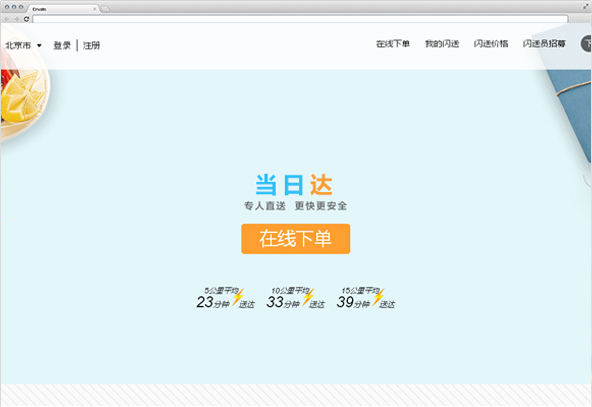Click the browser forward arrow
This screenshot has height=407, width=592.
[x=16, y=19]
